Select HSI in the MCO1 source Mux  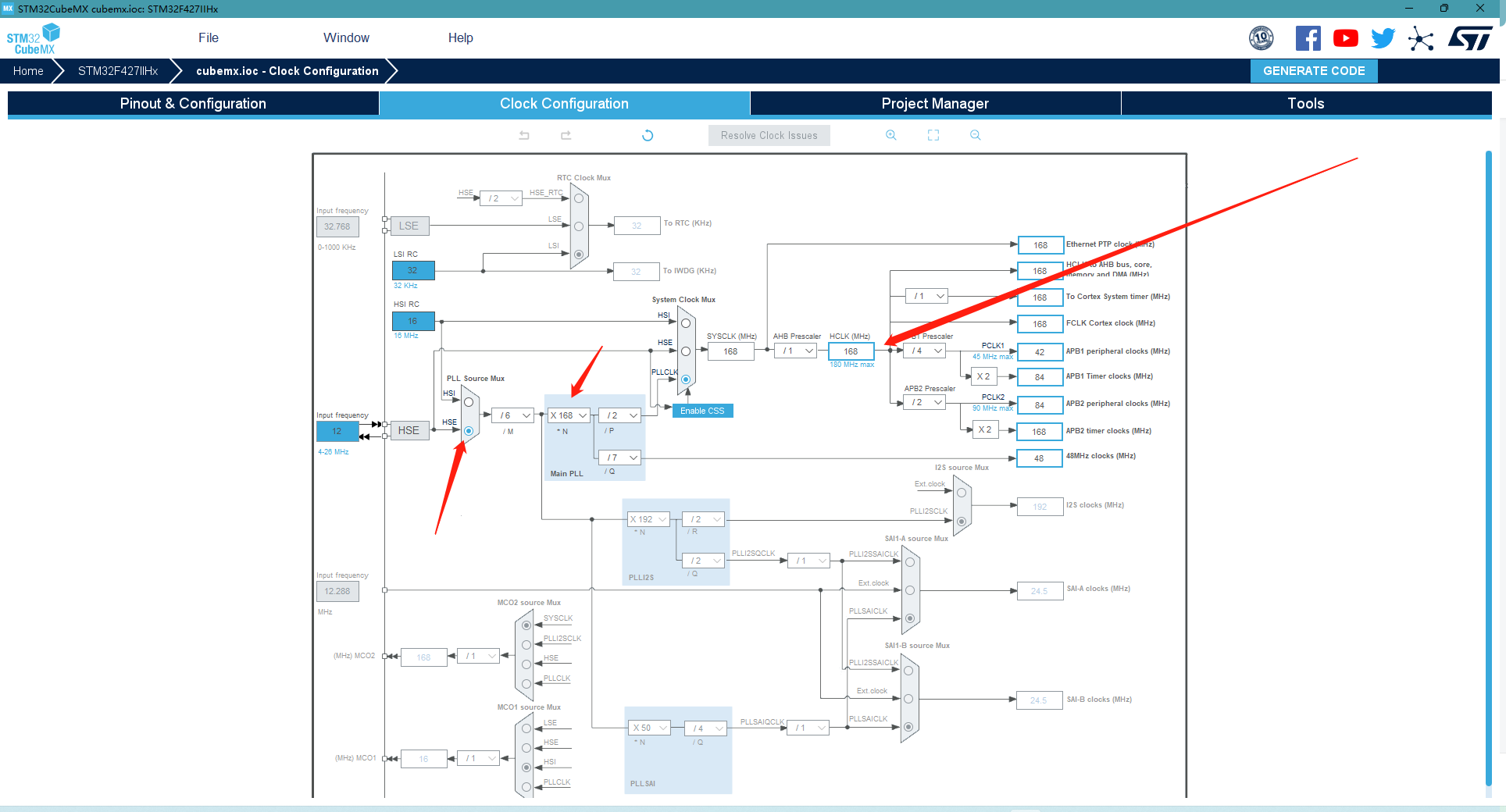526,767
